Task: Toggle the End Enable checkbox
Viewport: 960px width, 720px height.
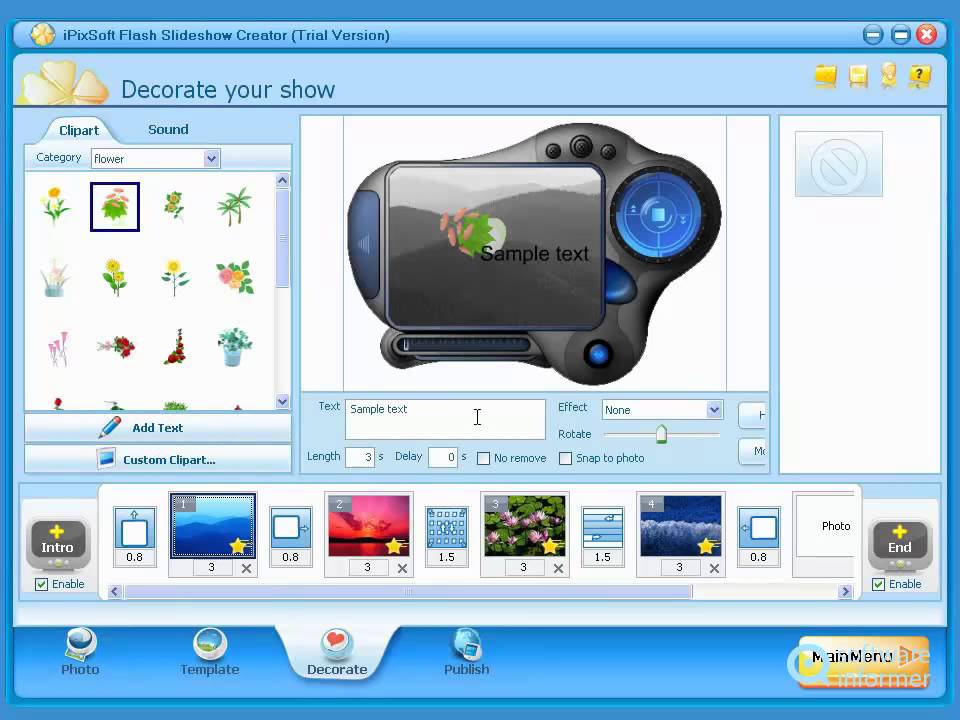Action: [x=879, y=585]
